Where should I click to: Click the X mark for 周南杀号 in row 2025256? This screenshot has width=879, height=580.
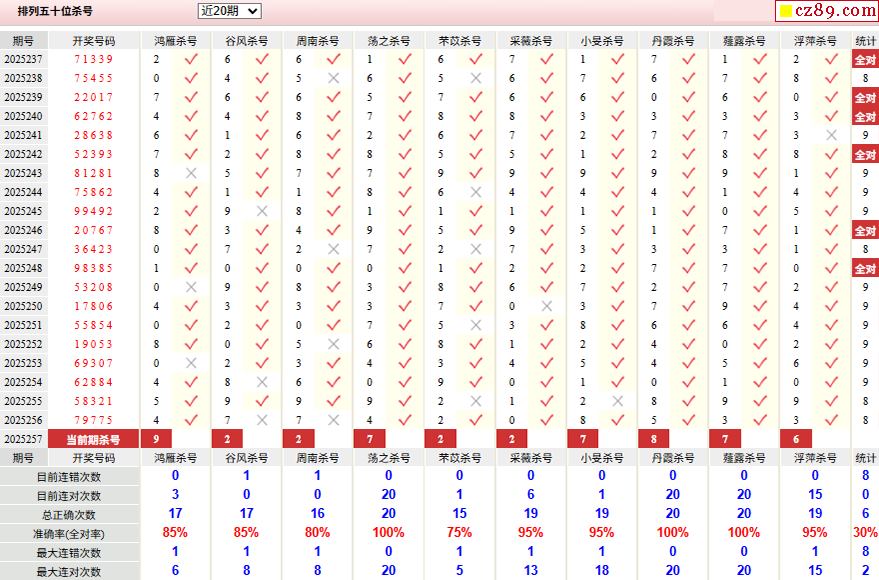click(x=334, y=420)
